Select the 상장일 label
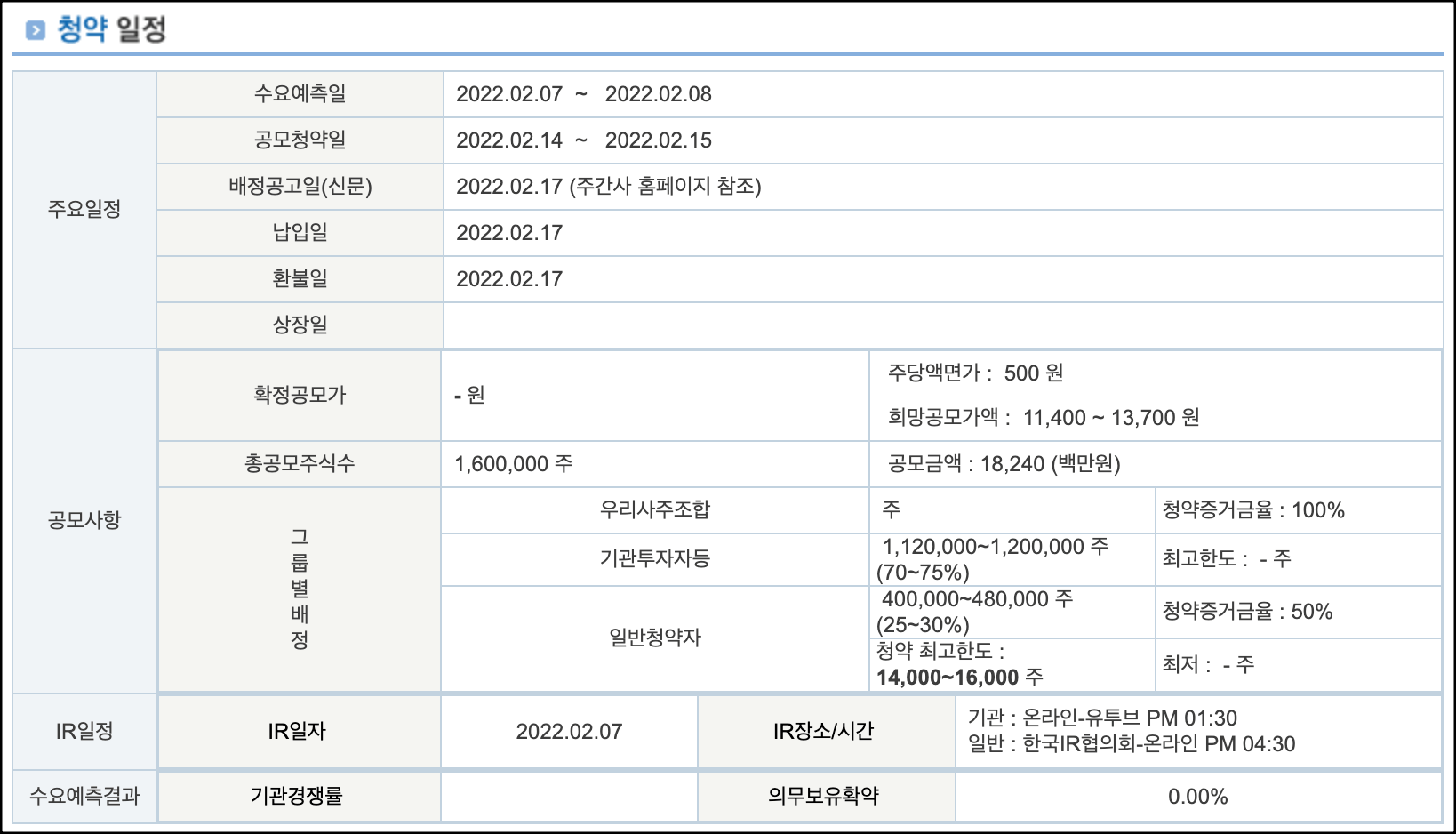 300,325
